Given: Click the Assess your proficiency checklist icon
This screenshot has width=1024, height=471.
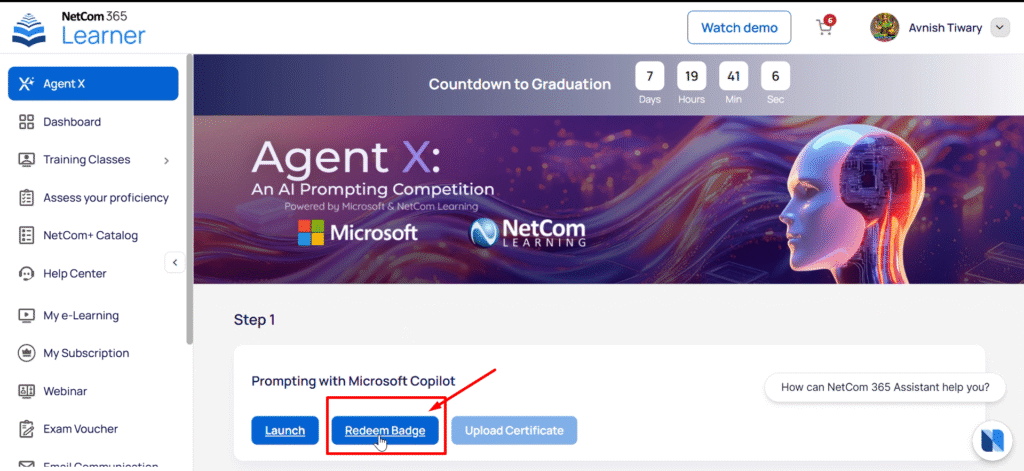Looking at the screenshot, I should (26, 197).
